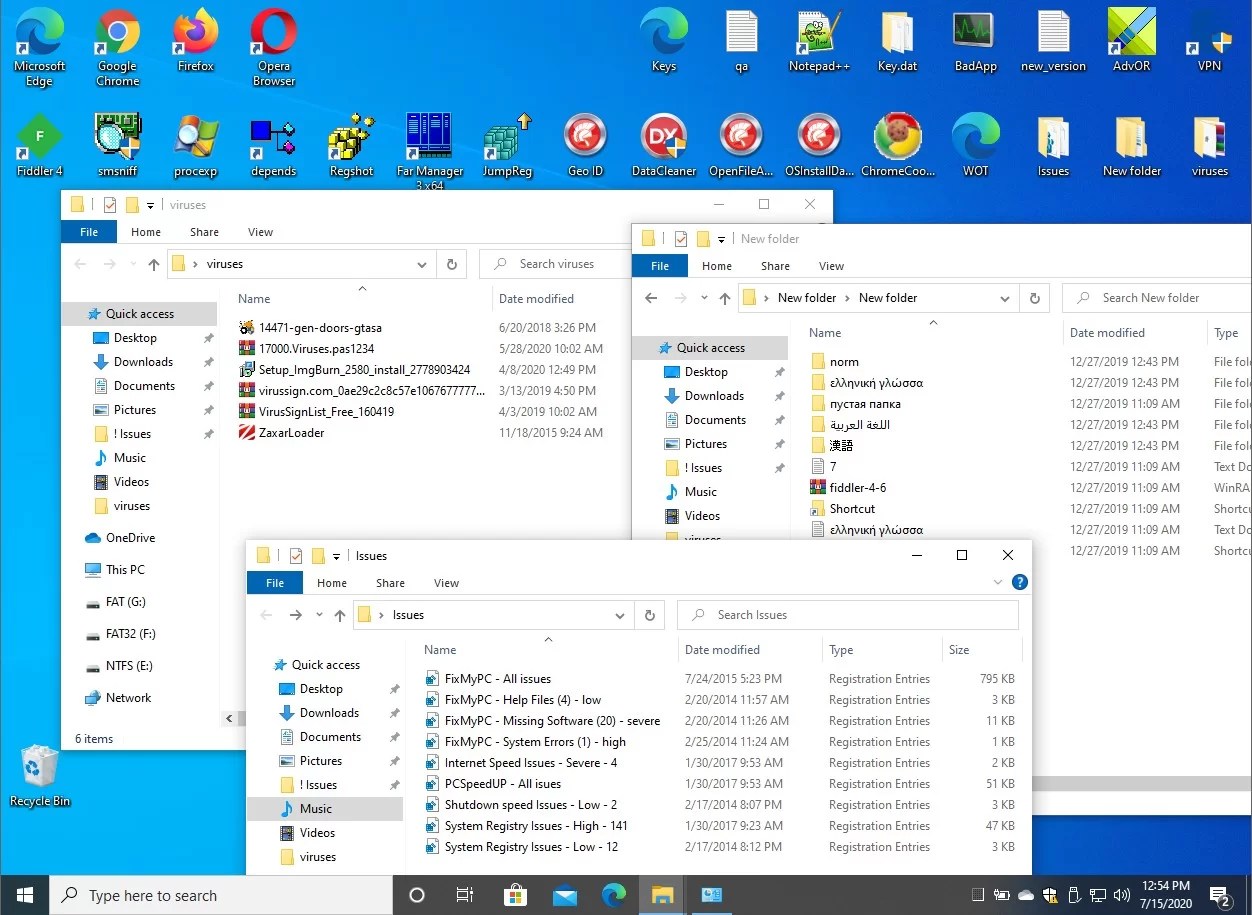The height and width of the screenshot is (915, 1252).
Task: Unpin ! Issues in the Issues window sidebar
Action: [394, 784]
